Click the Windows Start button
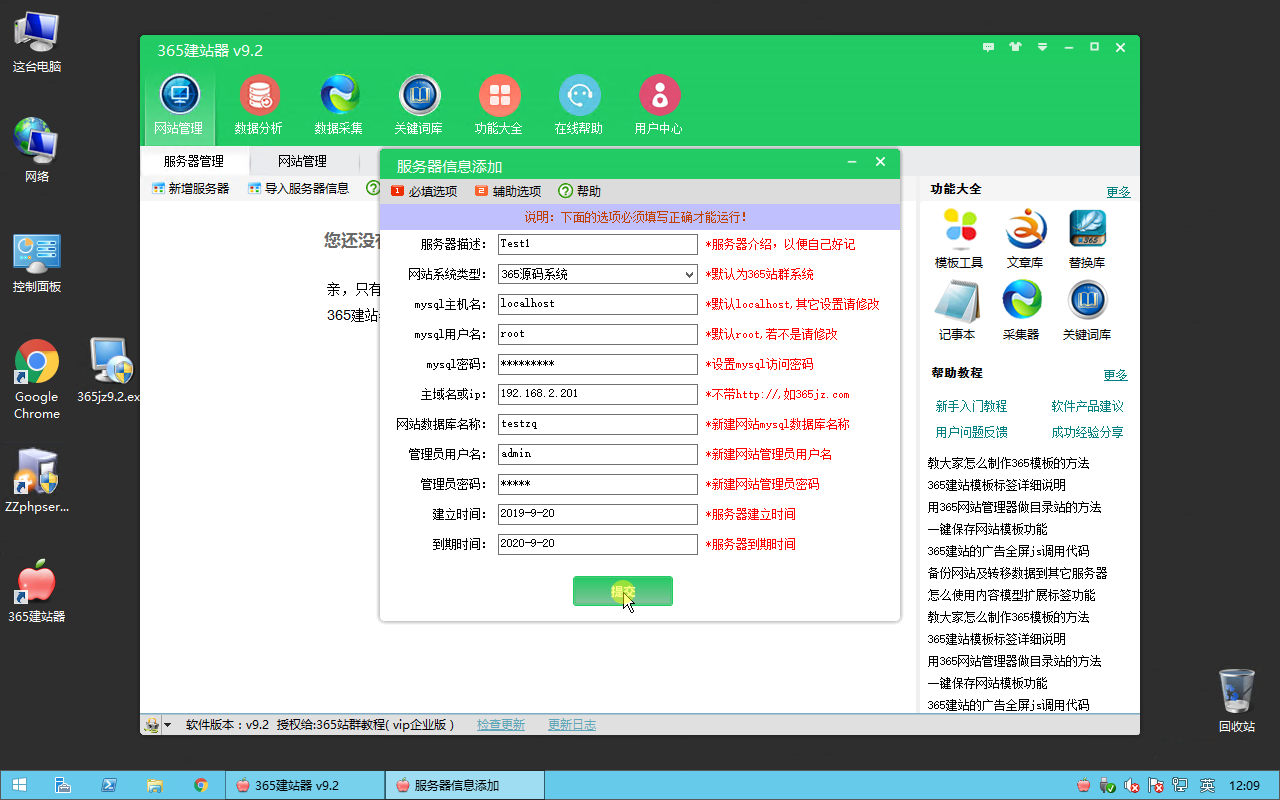1280x800 pixels. [x=19, y=785]
